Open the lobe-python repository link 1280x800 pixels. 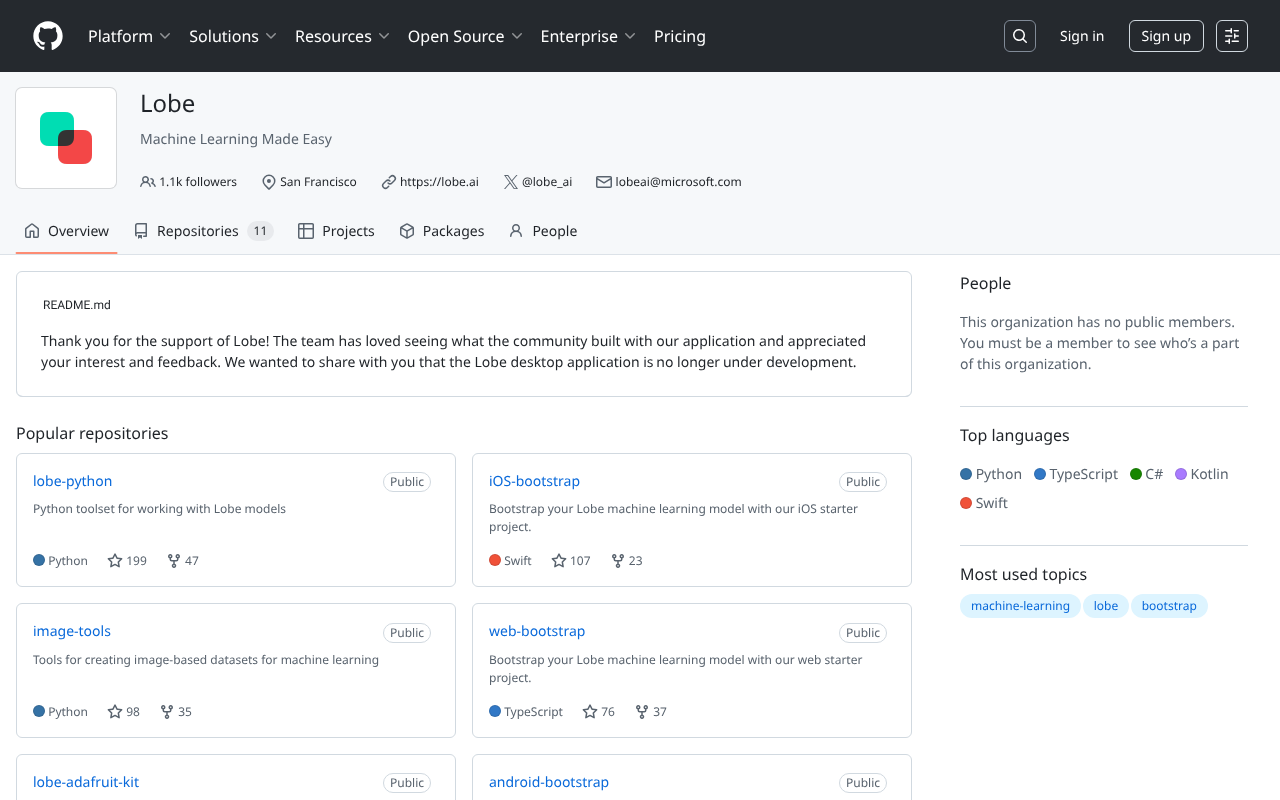coord(73,481)
